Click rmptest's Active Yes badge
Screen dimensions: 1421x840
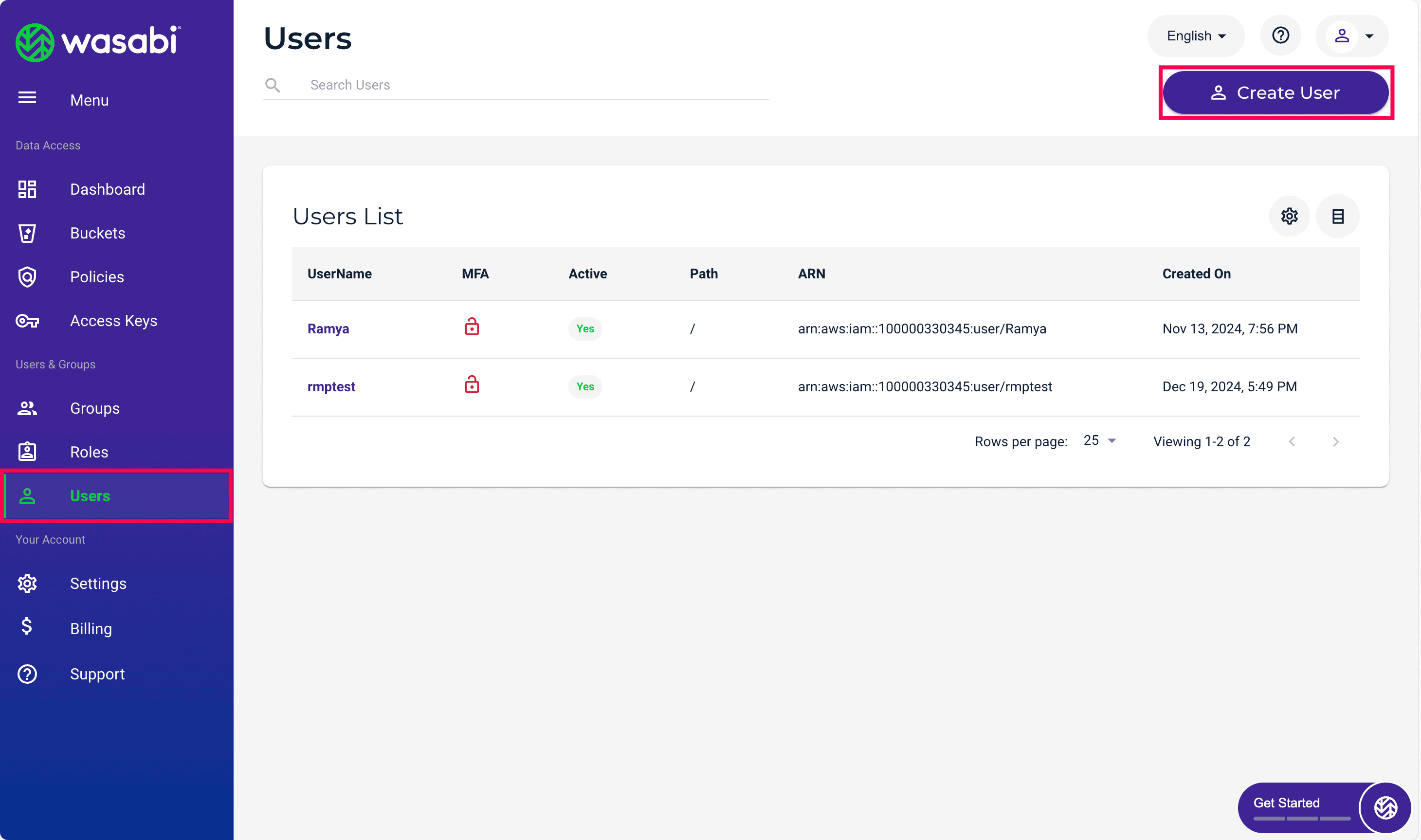click(x=584, y=386)
